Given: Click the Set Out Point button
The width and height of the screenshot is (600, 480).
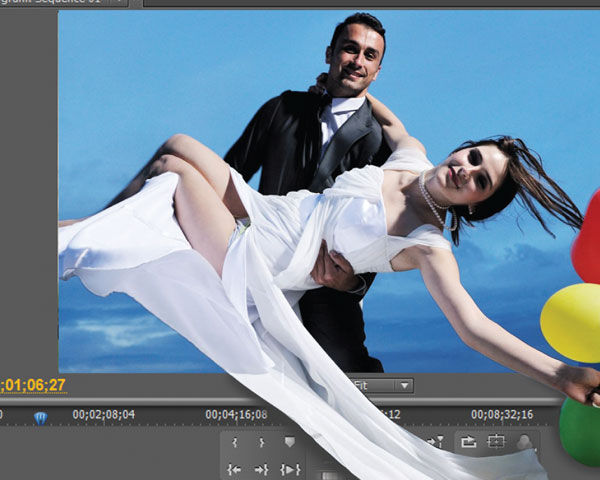Looking at the screenshot, I should 262,442.
